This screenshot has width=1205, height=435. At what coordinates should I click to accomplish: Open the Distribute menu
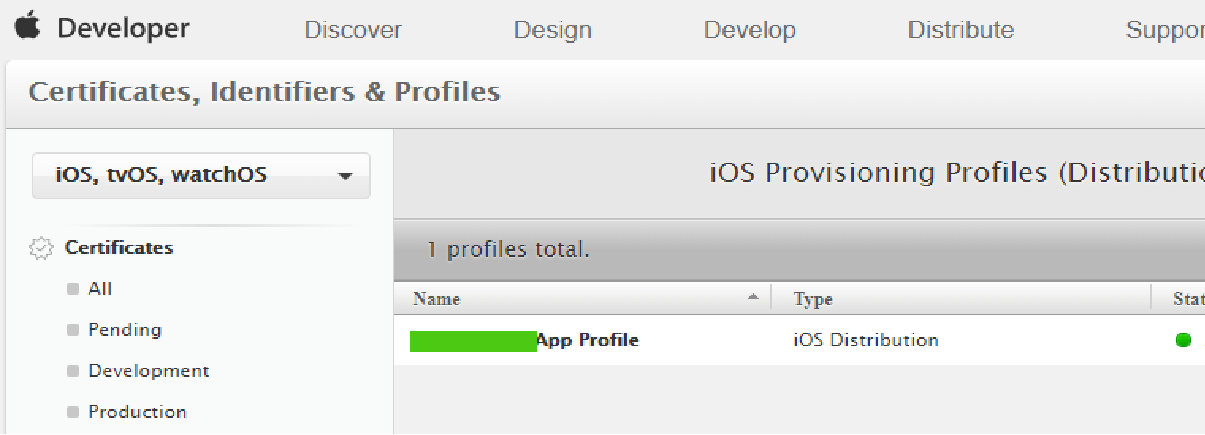(961, 30)
